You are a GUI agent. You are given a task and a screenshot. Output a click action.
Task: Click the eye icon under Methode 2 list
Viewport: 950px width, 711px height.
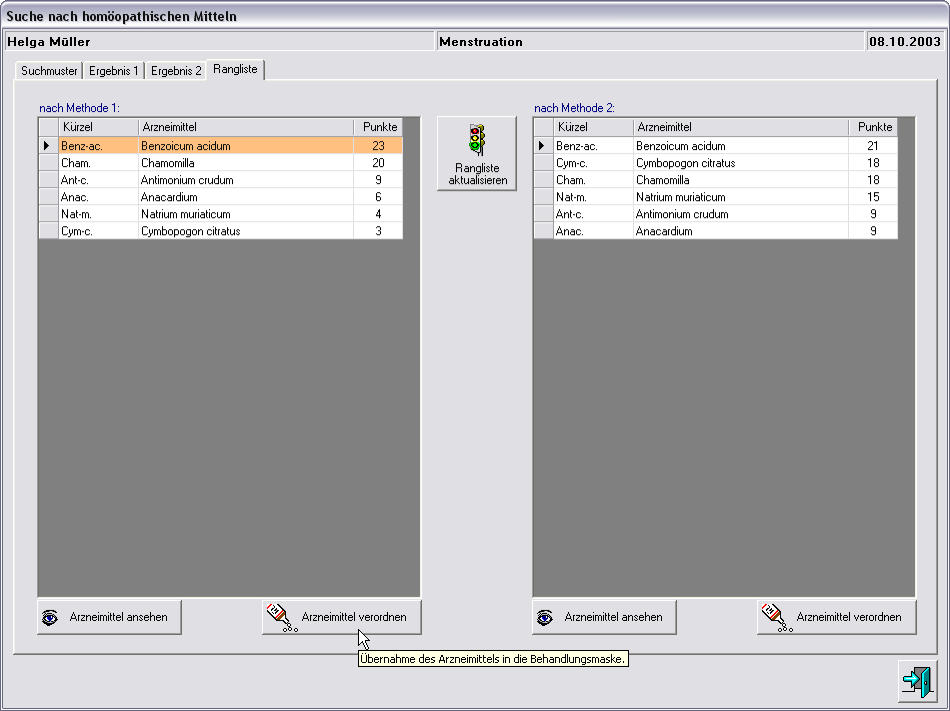coord(545,618)
